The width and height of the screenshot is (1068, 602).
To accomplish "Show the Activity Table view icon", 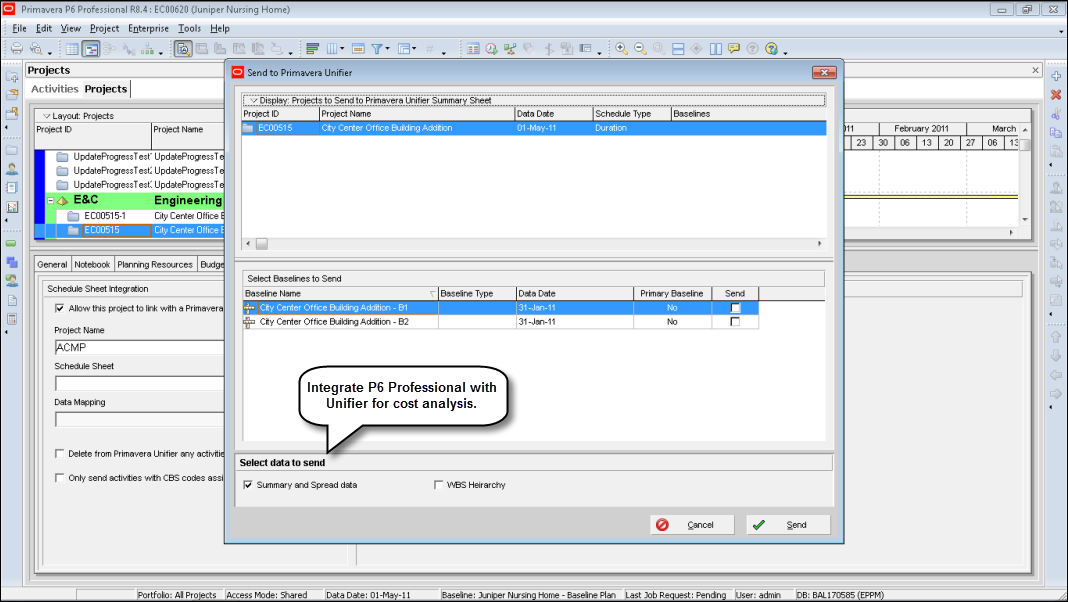I will (x=72, y=48).
